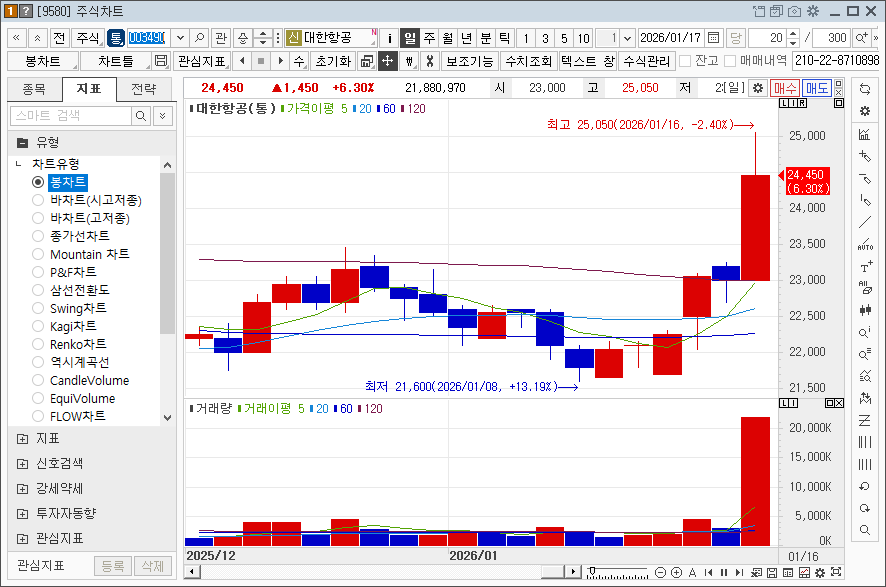
Task: Select the trend line drawing tool
Action: (x=865, y=222)
